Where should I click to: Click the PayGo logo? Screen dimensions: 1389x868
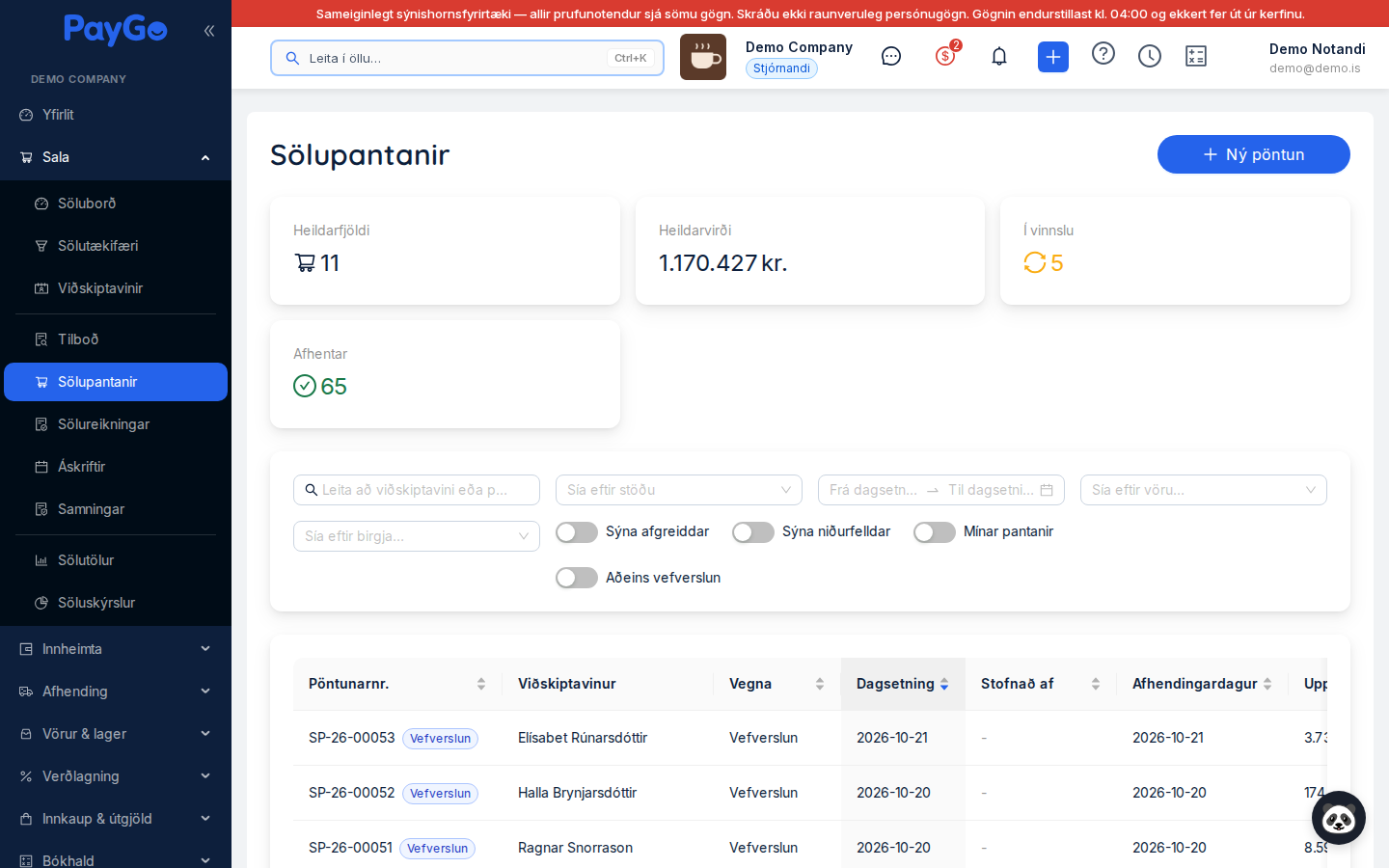116,30
